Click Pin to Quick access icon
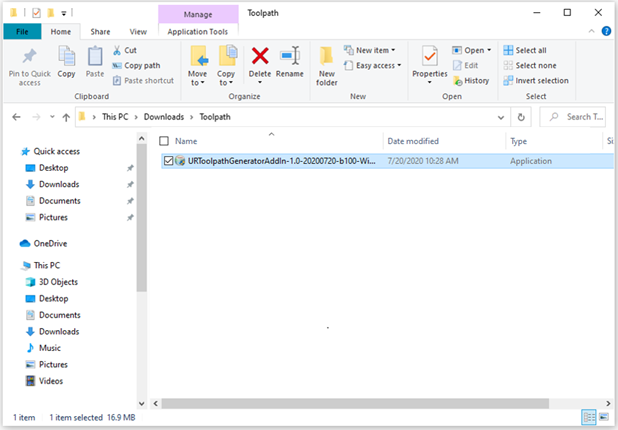This screenshot has width=618, height=430. [30, 56]
